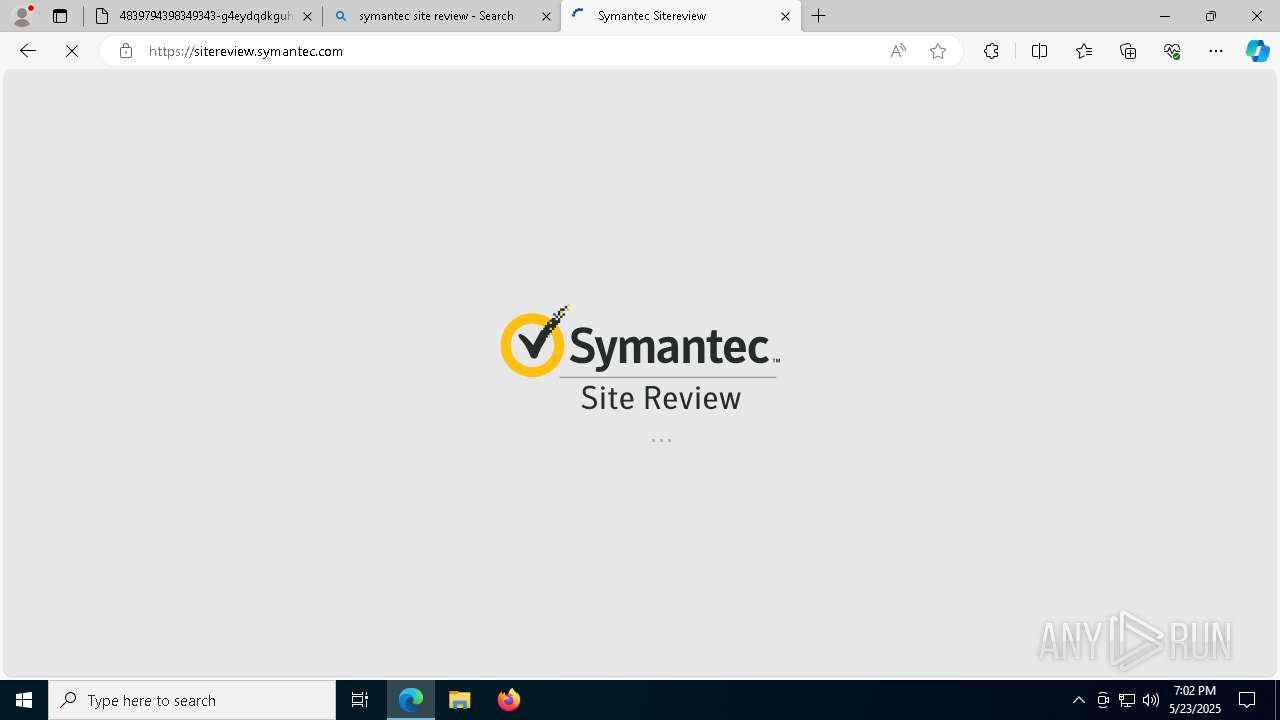Close the Edge window
The image size is (1280, 720).
[1257, 16]
